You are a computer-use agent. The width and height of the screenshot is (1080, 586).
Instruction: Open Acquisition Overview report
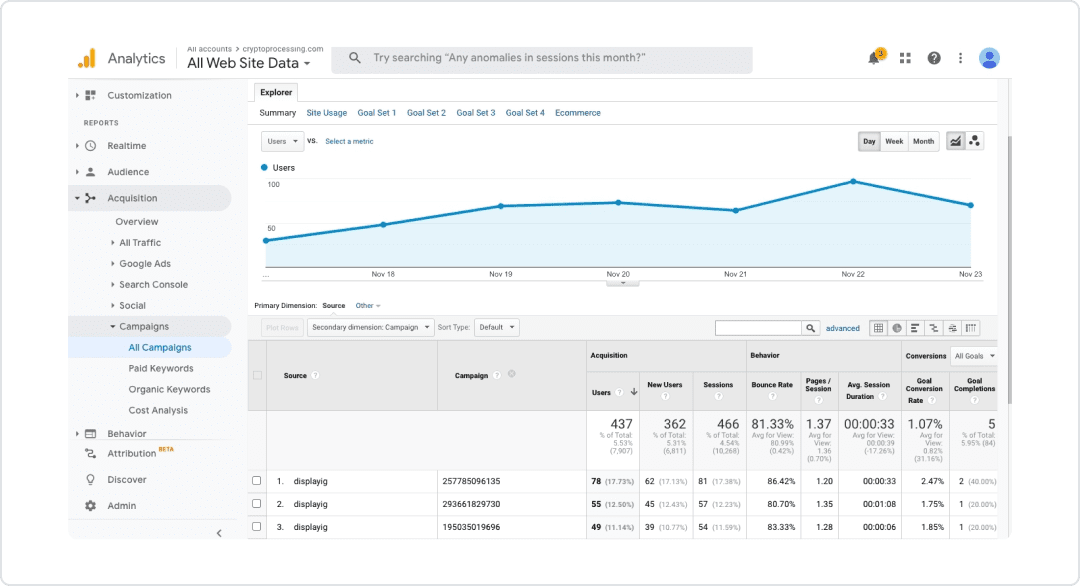[137, 222]
